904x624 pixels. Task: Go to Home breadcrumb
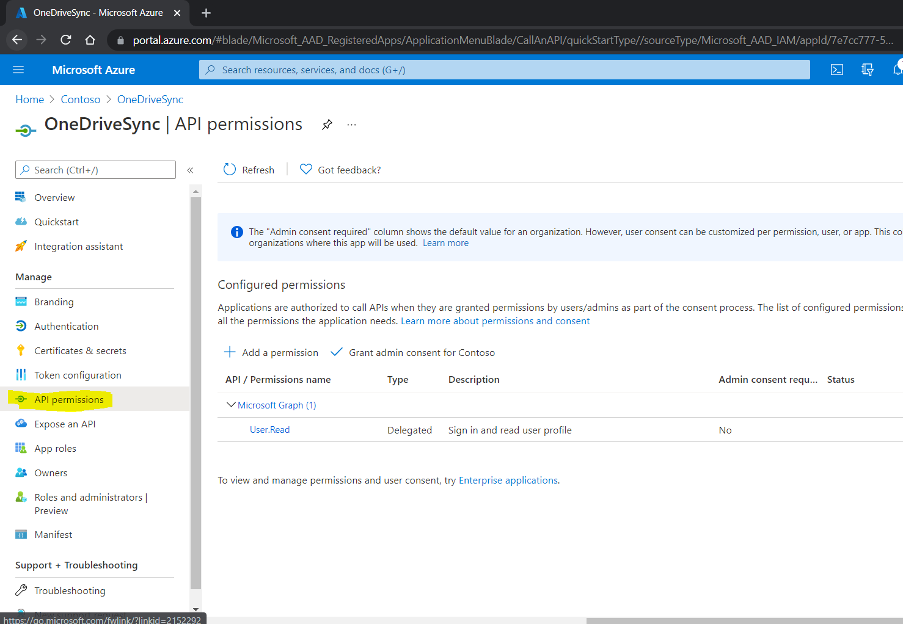[29, 99]
